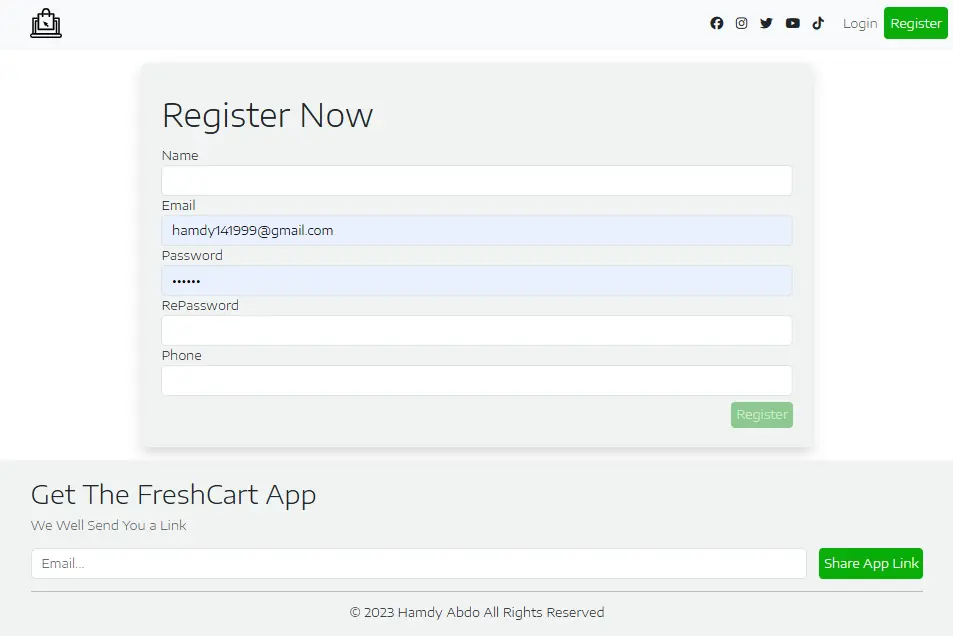
Task: Click the Register Now heading
Action: [267, 115]
